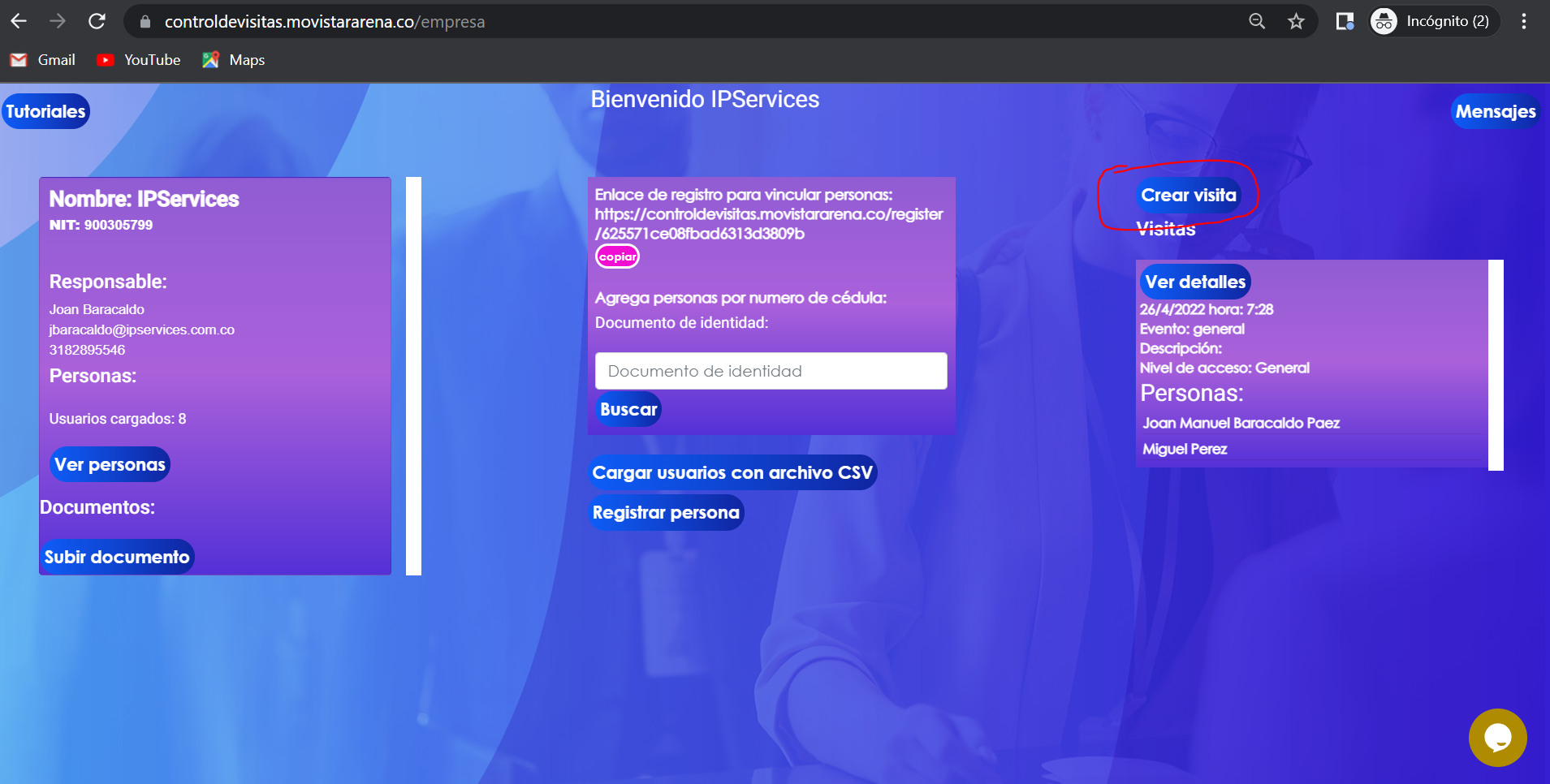The width and height of the screenshot is (1550, 784).
Task: Click phone number 3182895546
Action: click(x=87, y=350)
